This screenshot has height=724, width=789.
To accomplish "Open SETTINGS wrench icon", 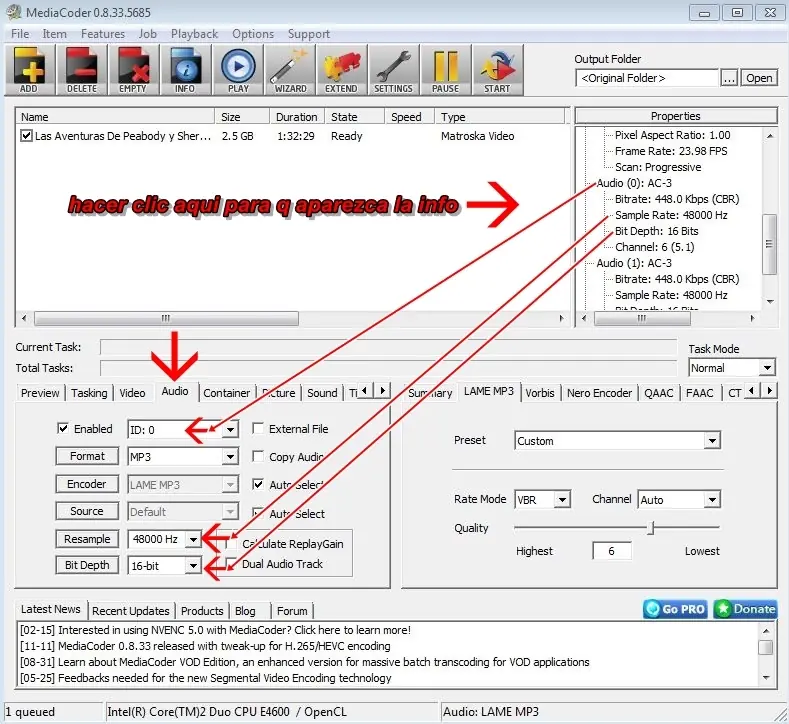I will (x=393, y=69).
